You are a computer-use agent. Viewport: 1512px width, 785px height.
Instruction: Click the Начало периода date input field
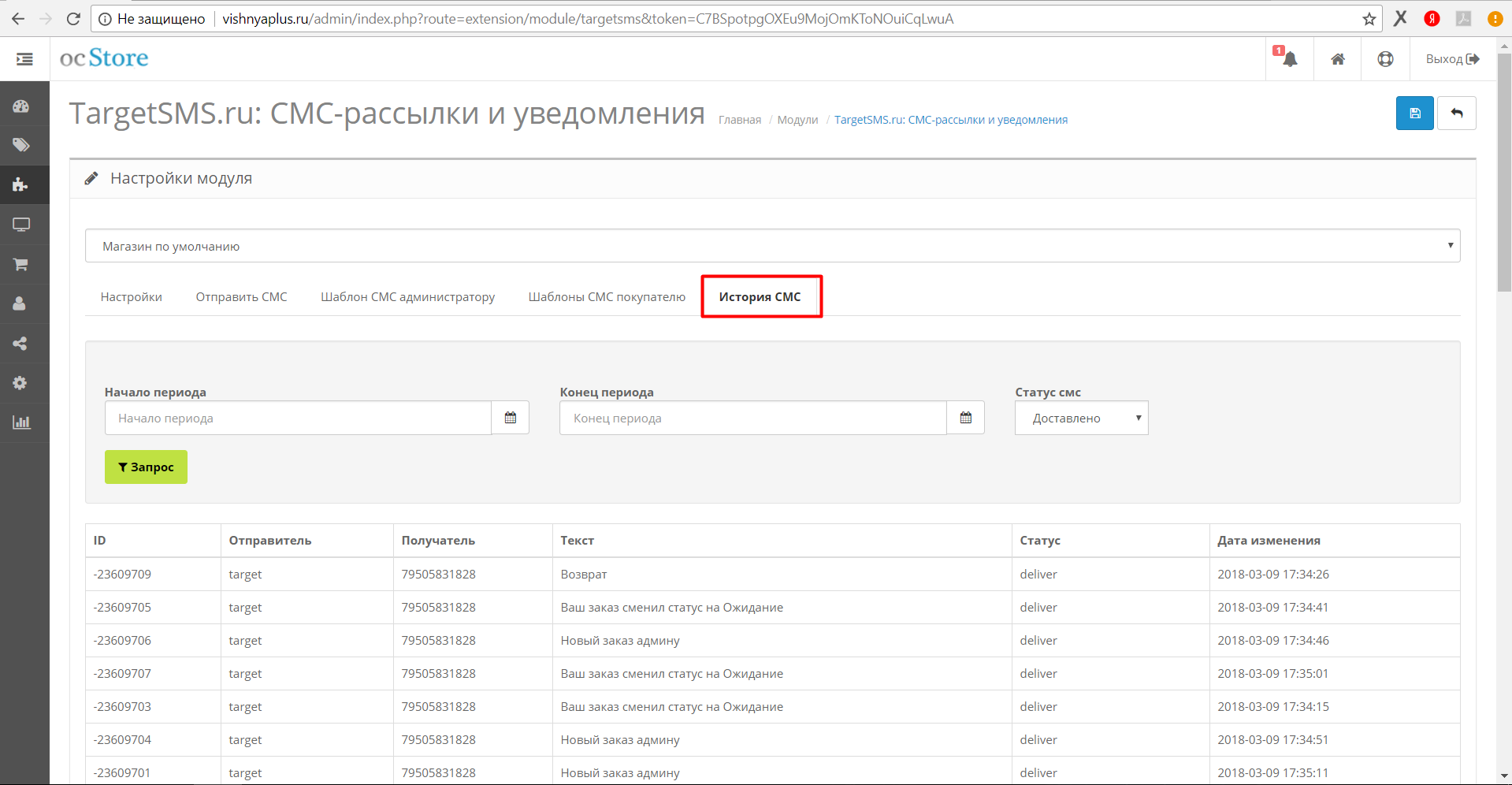tap(298, 418)
